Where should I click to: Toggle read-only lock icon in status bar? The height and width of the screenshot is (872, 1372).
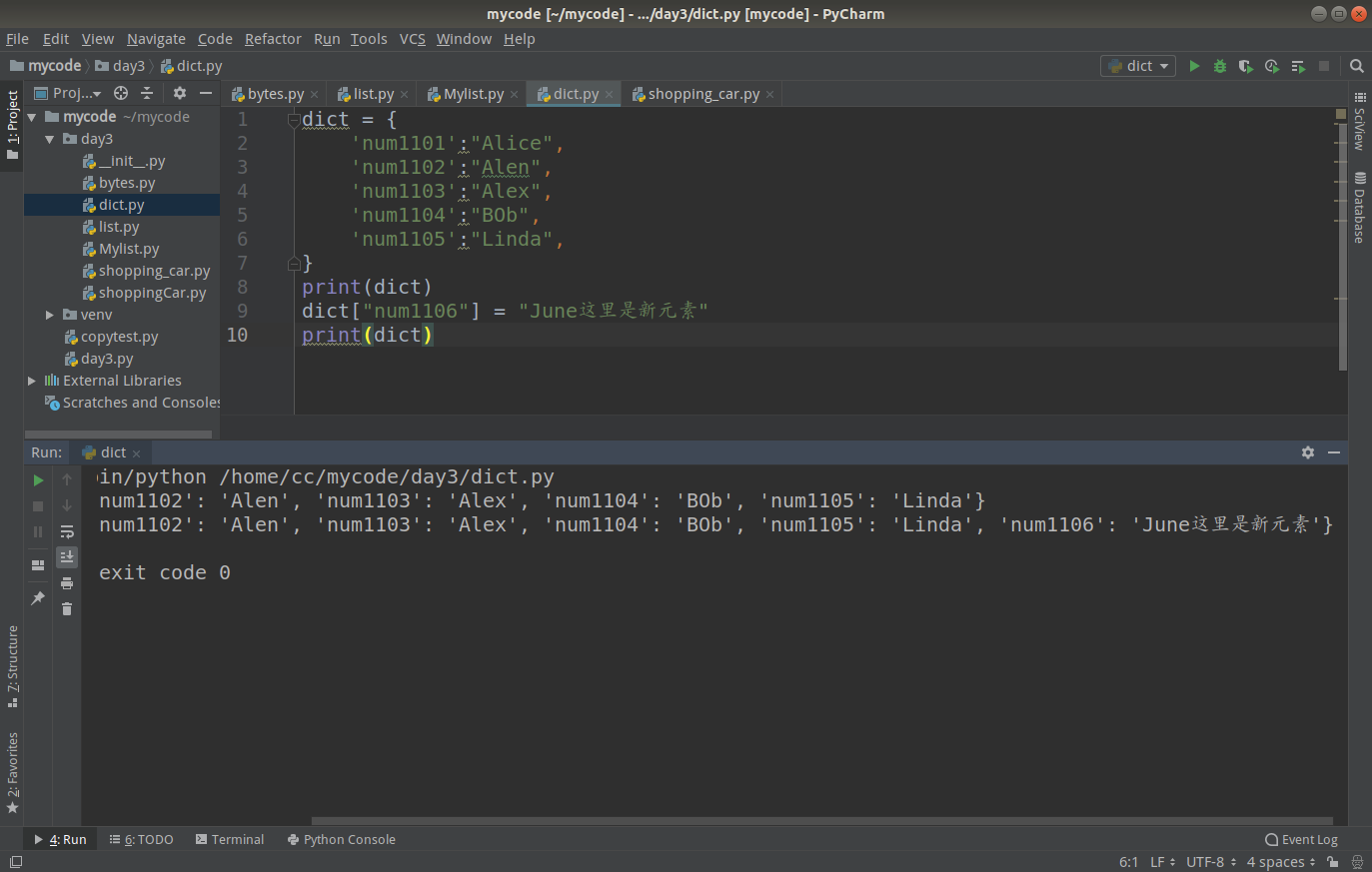coord(1333,862)
